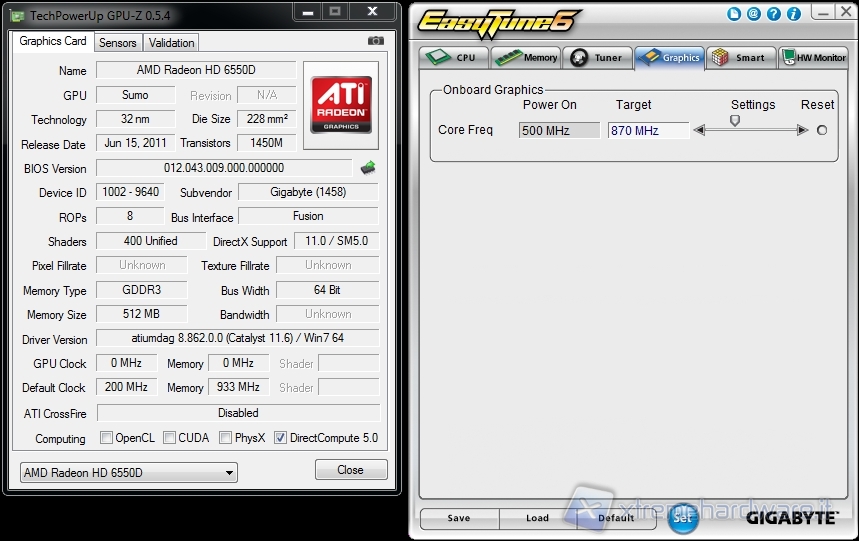Click the Core Freq slider handle

pyautogui.click(x=735, y=121)
